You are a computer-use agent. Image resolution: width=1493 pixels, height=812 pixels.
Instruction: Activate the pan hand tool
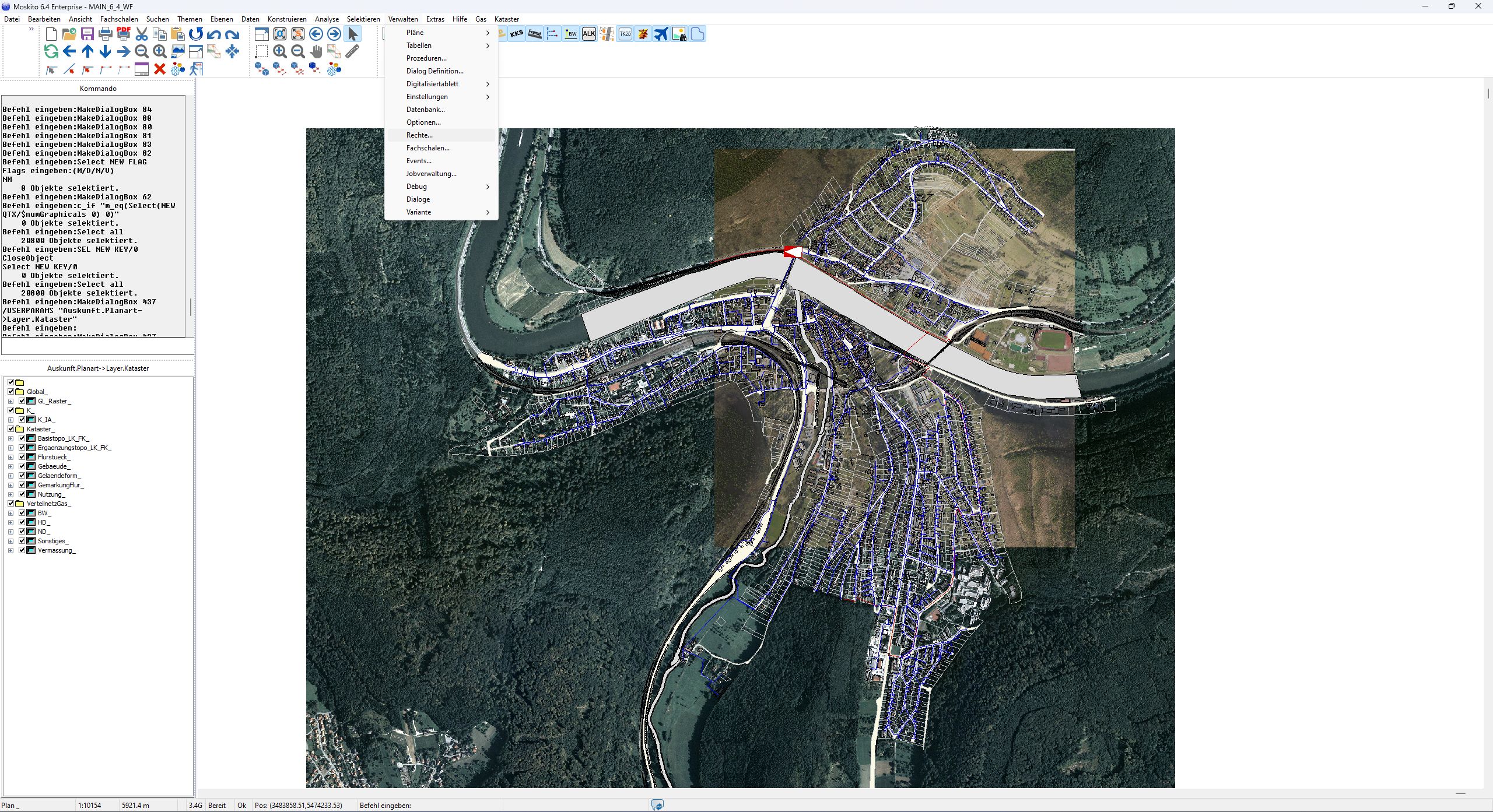pos(316,51)
